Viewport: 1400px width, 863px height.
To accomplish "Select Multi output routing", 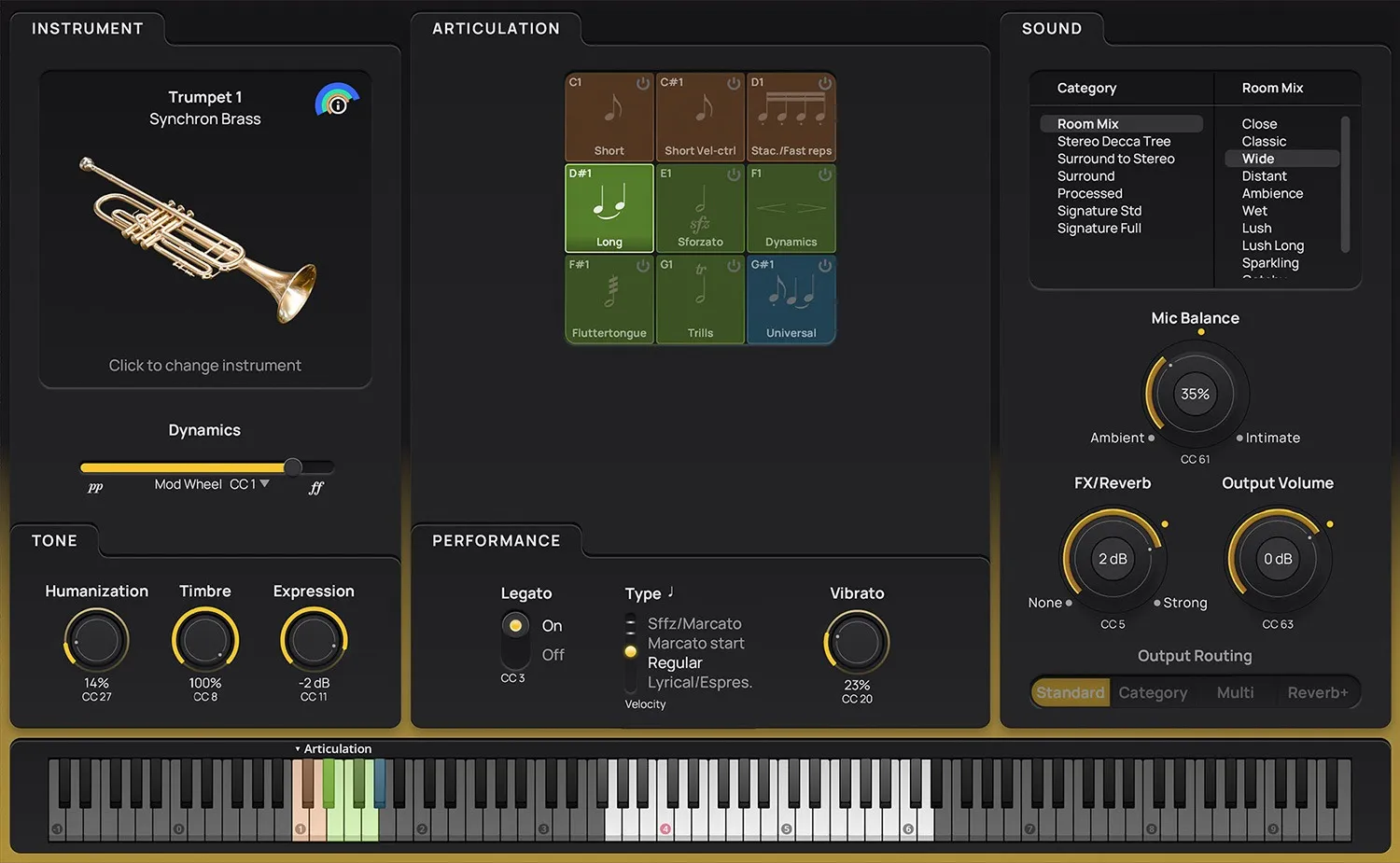I will coord(1235,692).
